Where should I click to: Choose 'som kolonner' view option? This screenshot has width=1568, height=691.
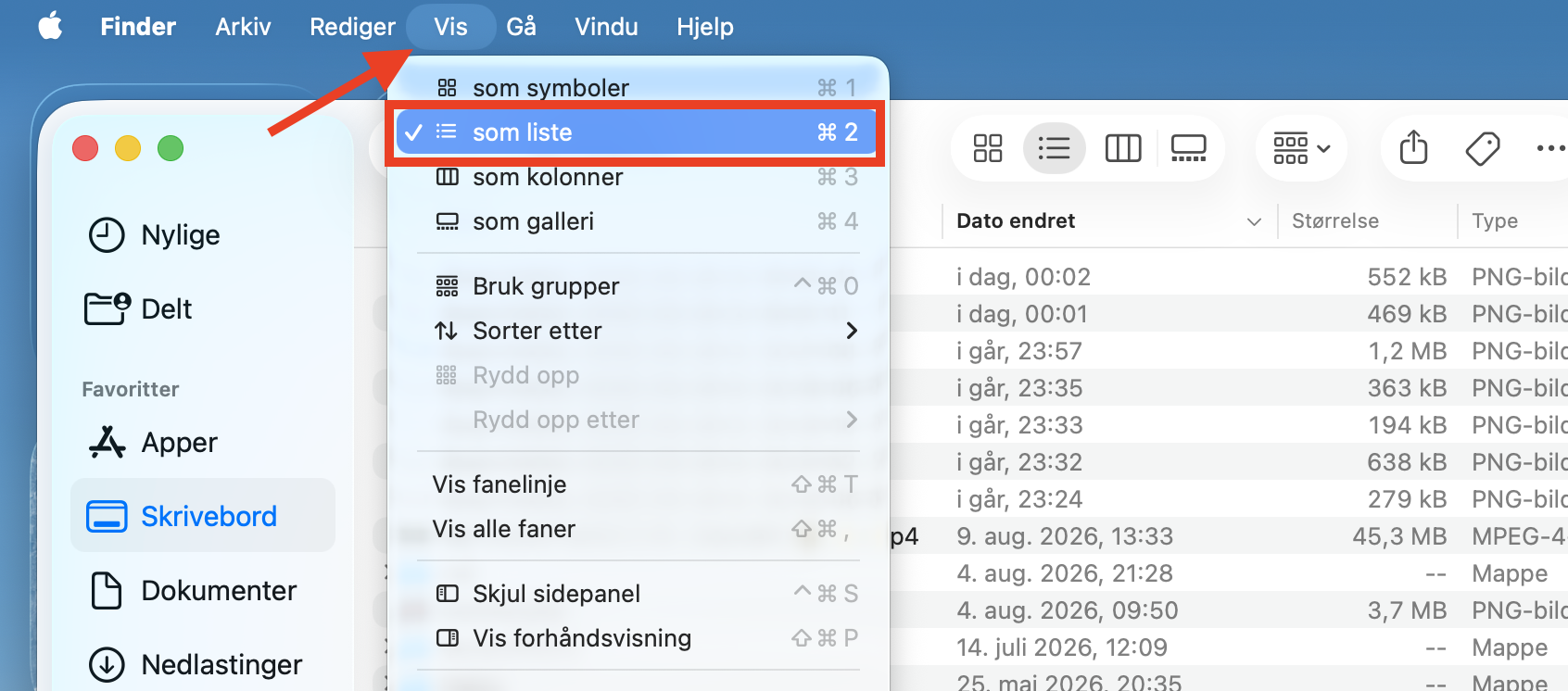(638, 177)
